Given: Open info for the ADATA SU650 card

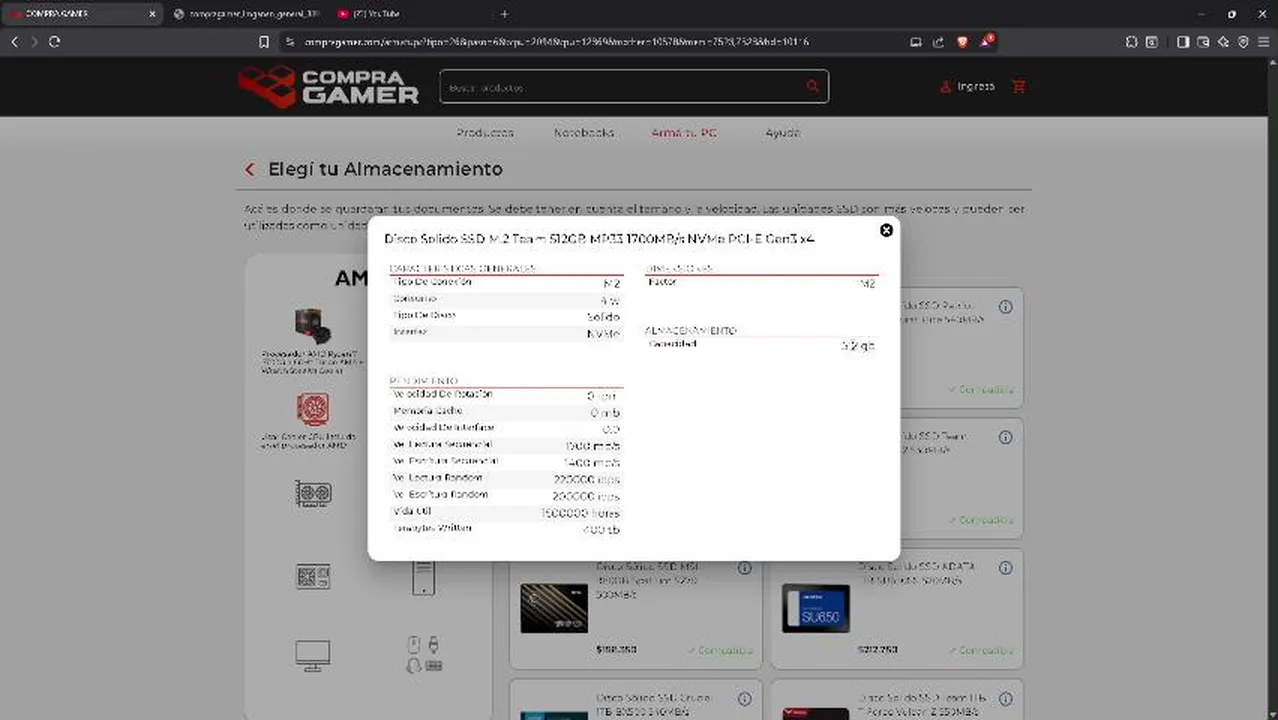Looking at the screenshot, I should [1005, 568].
